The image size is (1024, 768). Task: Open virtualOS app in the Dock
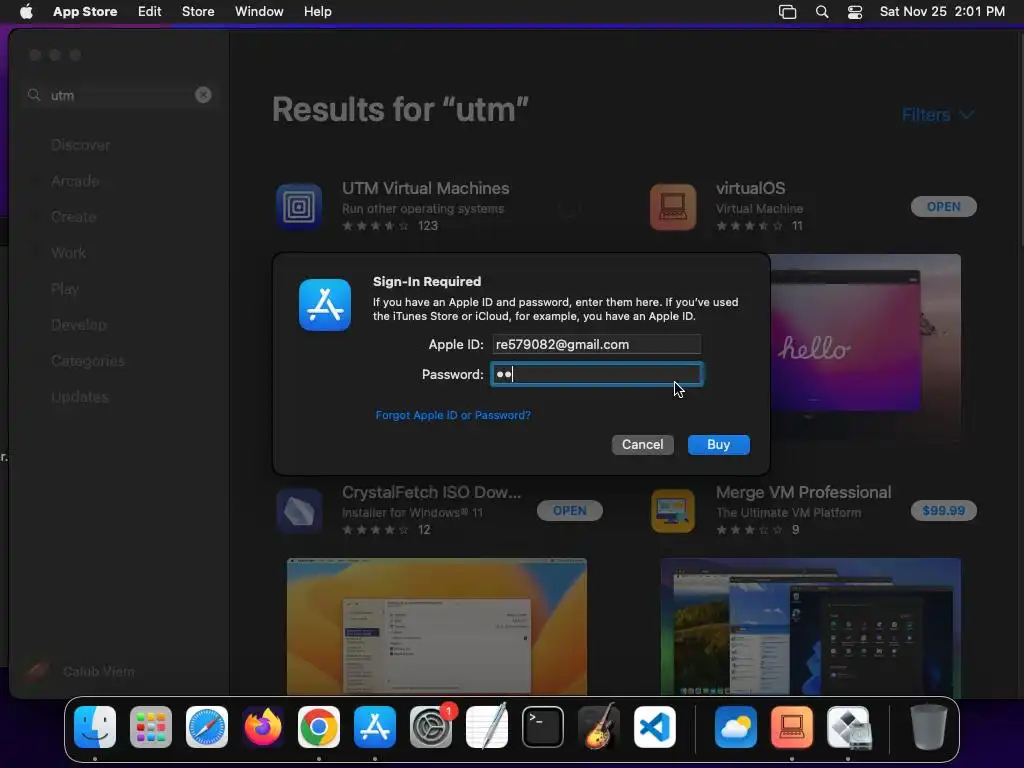click(792, 727)
